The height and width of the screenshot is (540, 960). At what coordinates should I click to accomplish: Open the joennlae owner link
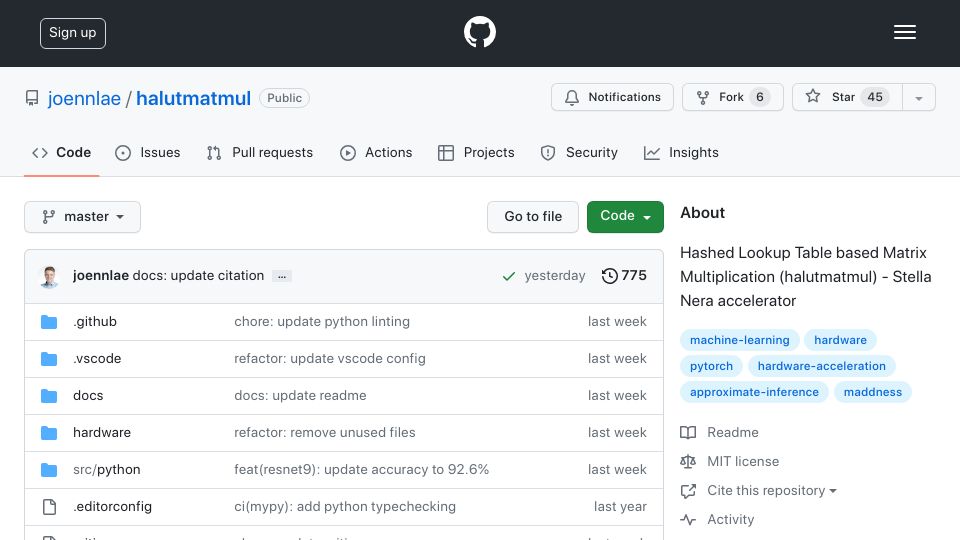pyautogui.click(x=84, y=99)
